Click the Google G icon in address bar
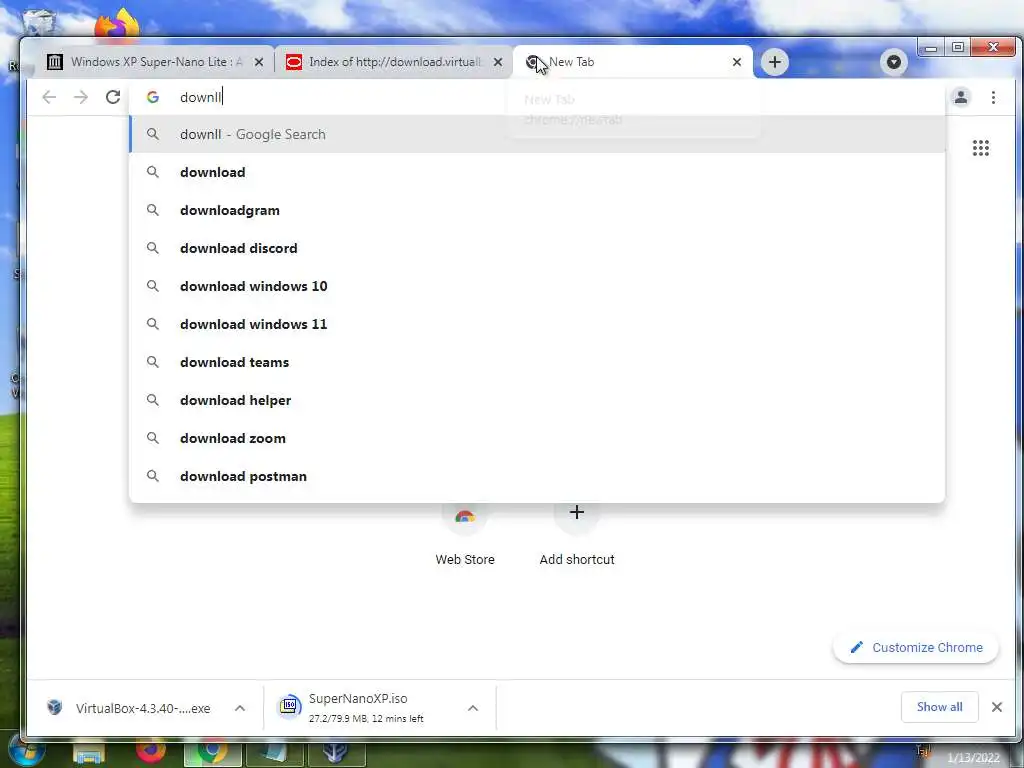The image size is (1024, 768). pyautogui.click(x=153, y=97)
